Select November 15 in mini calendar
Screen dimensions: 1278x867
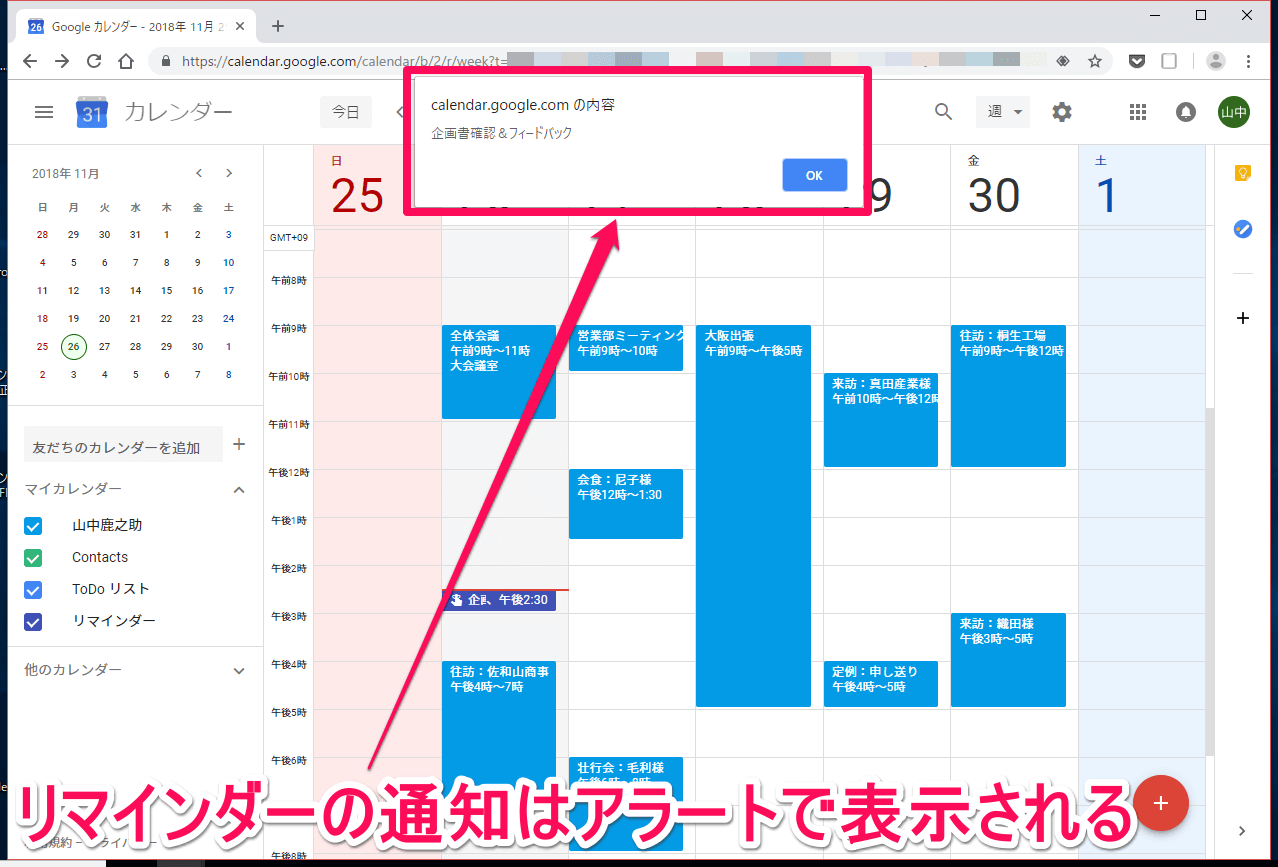[166, 290]
